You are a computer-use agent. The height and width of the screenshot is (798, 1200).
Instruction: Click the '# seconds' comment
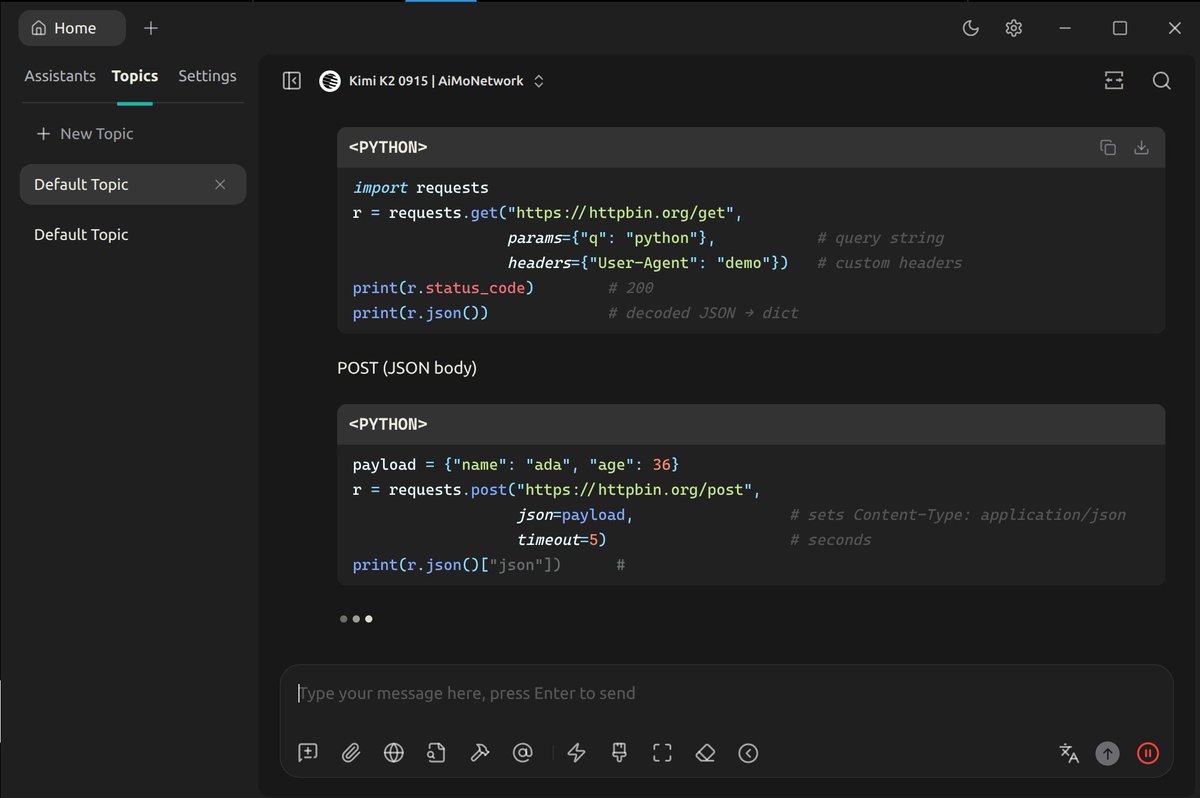pos(830,540)
